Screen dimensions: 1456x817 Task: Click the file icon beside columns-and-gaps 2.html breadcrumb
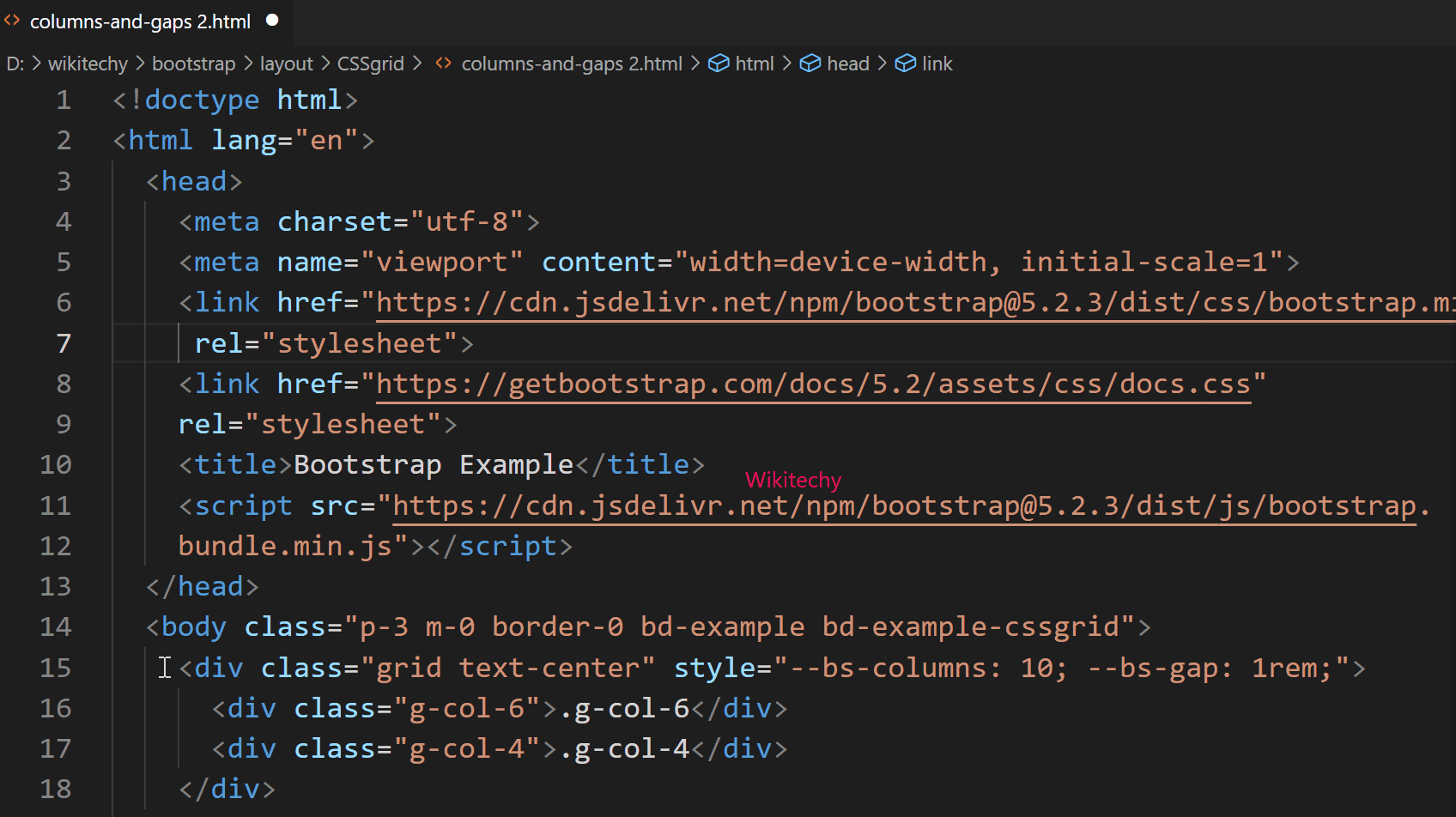(x=443, y=63)
